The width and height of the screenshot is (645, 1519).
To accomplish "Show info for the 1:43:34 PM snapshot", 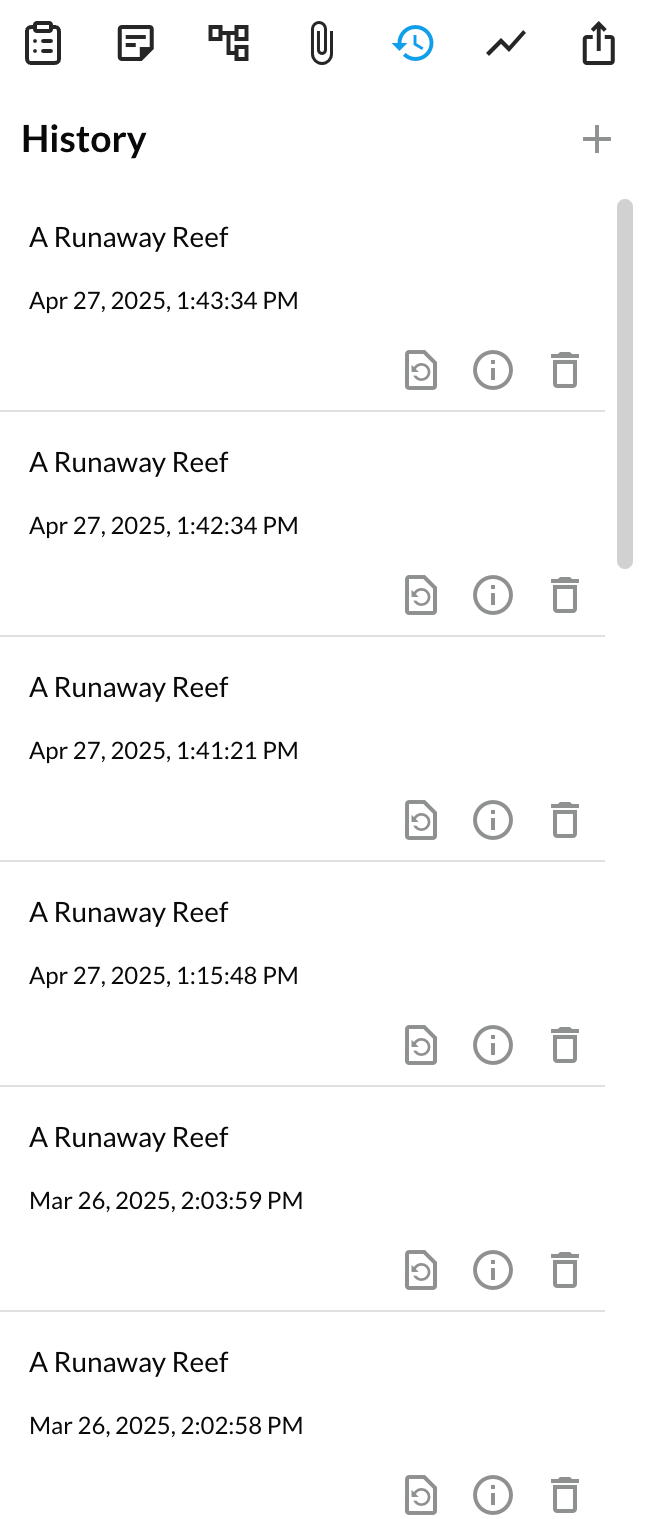I will coord(492,370).
